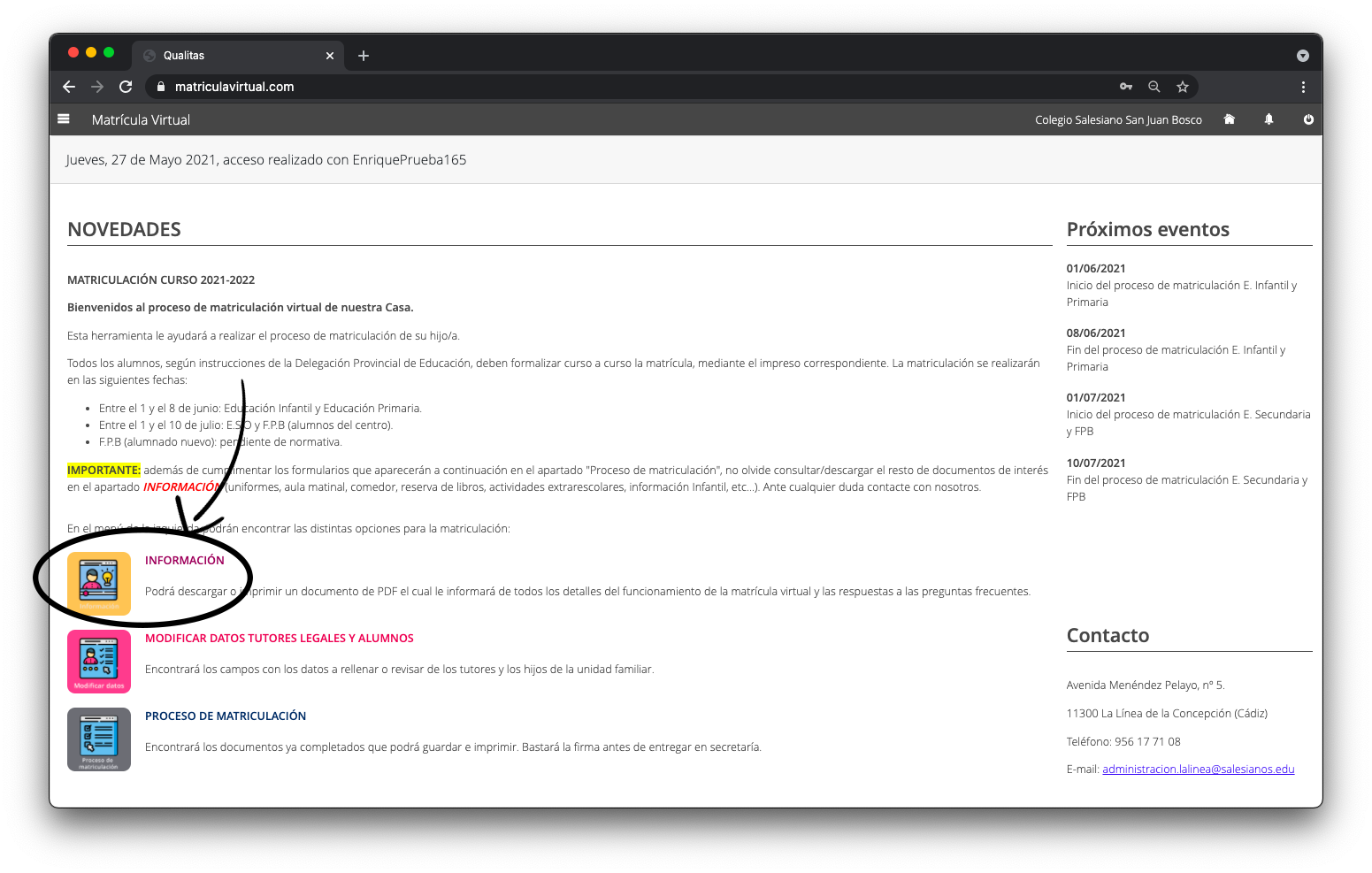Open a new tab with the plus button

pos(364,56)
